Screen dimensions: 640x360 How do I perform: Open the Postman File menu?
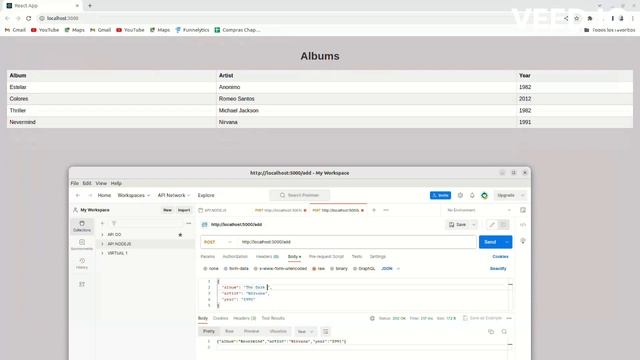(75, 183)
